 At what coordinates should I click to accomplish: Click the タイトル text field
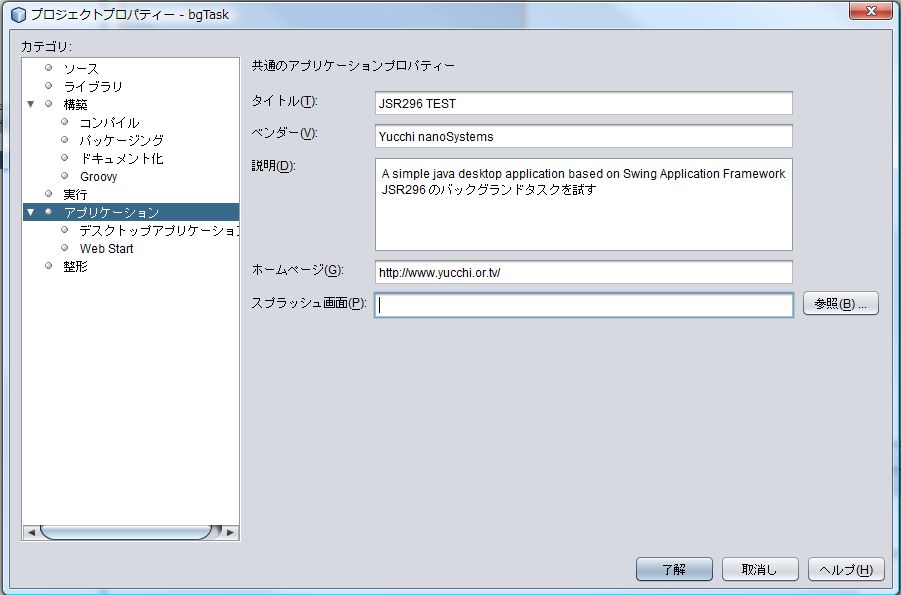tap(583, 103)
